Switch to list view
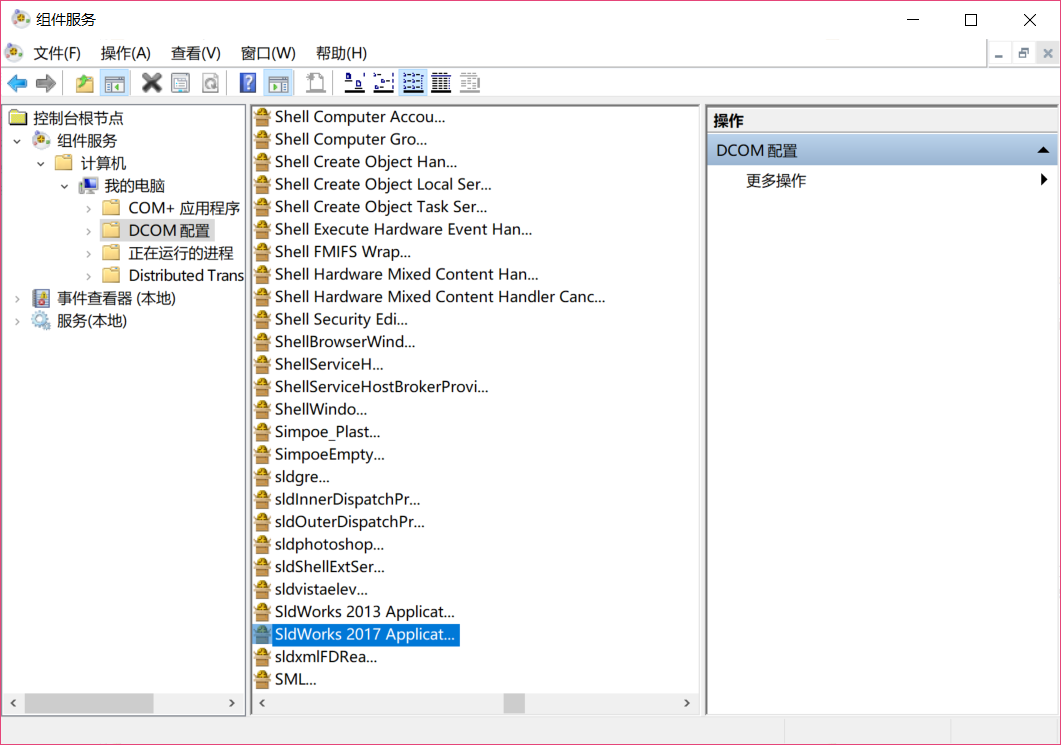Image resolution: width=1061 pixels, height=745 pixels. click(413, 83)
